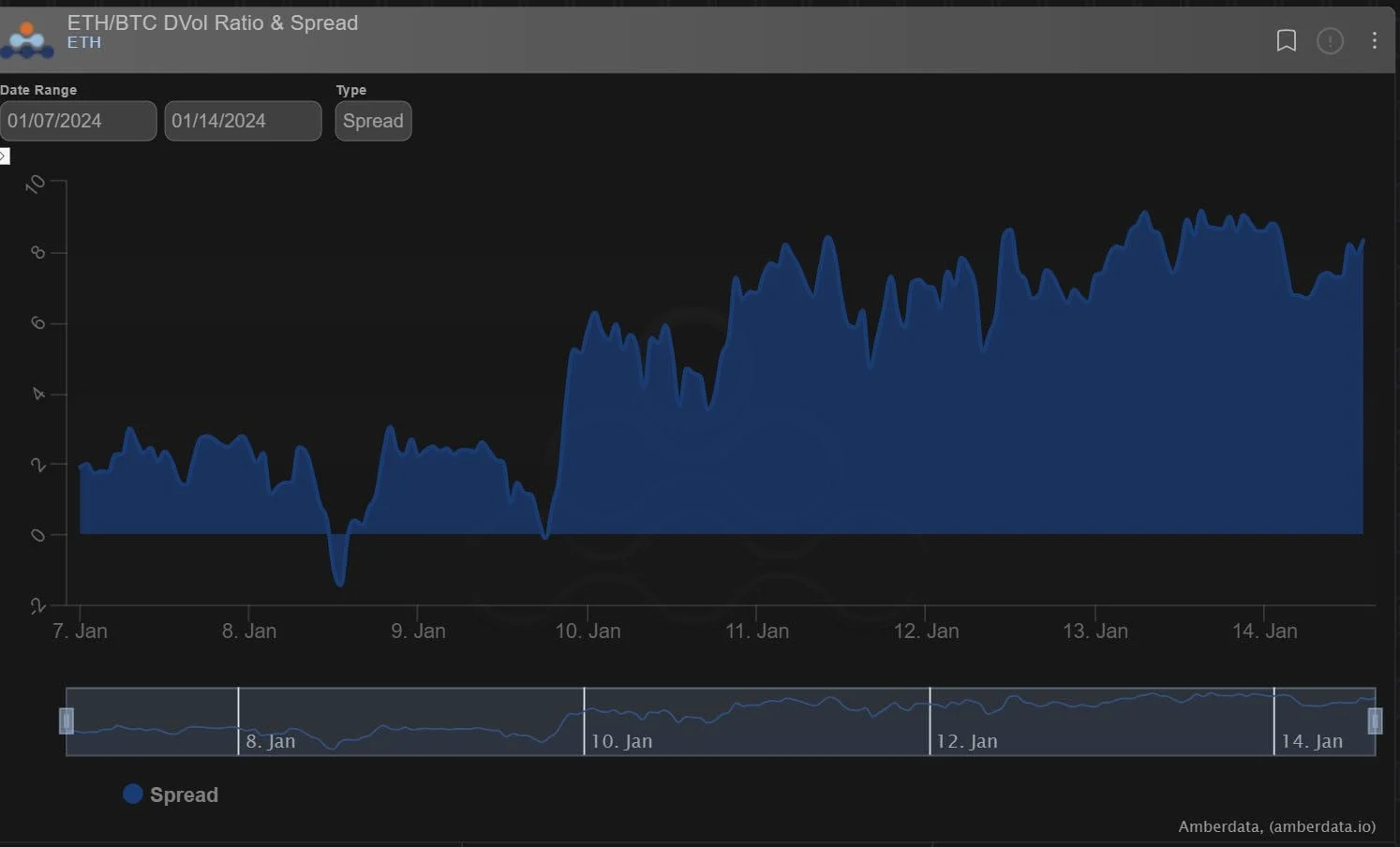The image size is (1400, 847).
Task: Select the right navigator range handle
Action: point(1375,721)
